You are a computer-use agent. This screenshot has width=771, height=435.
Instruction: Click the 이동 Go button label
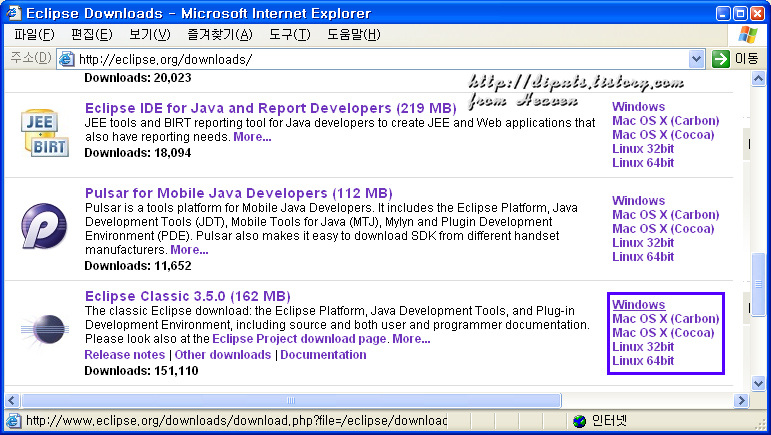[x=746, y=59]
